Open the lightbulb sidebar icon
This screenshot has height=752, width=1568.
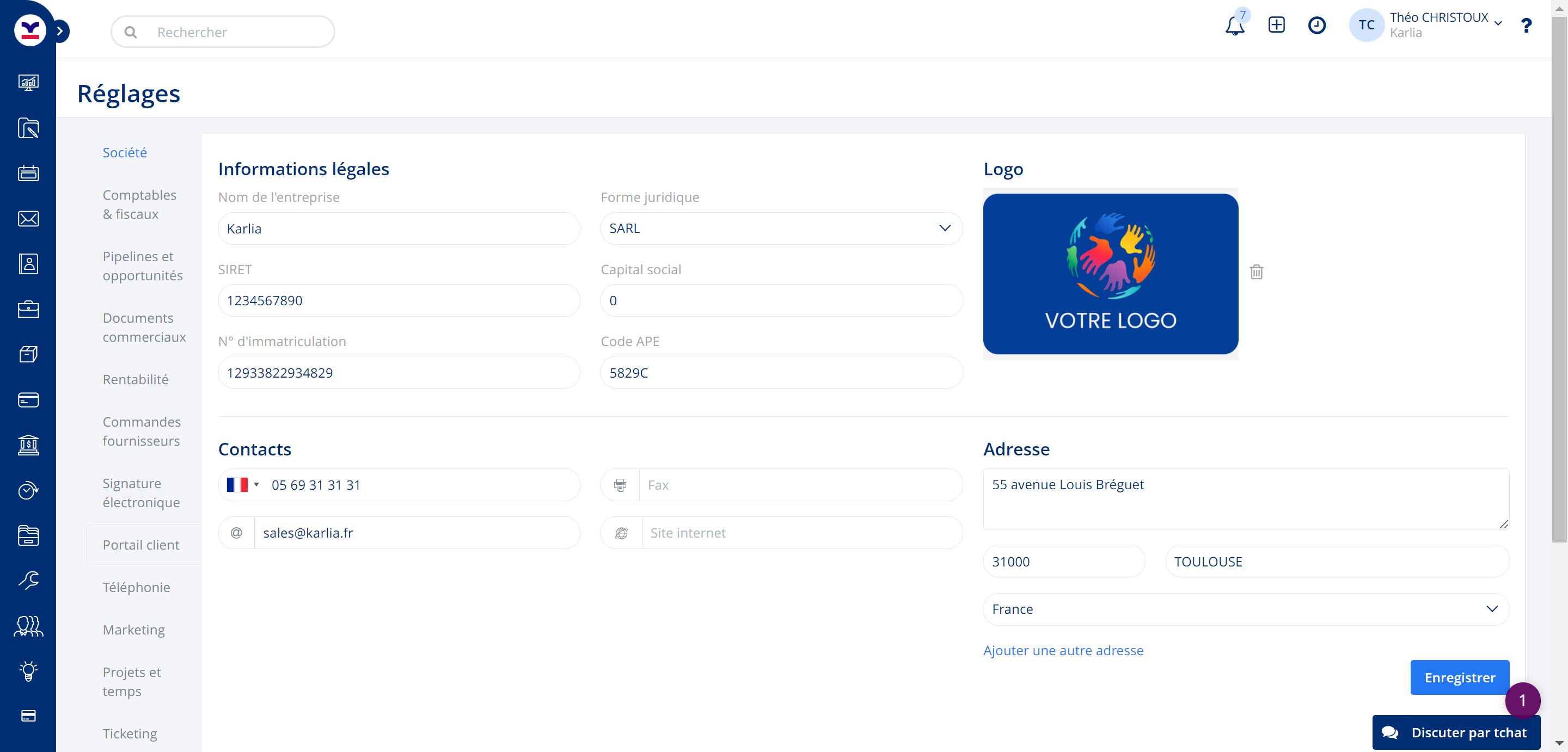pos(28,671)
